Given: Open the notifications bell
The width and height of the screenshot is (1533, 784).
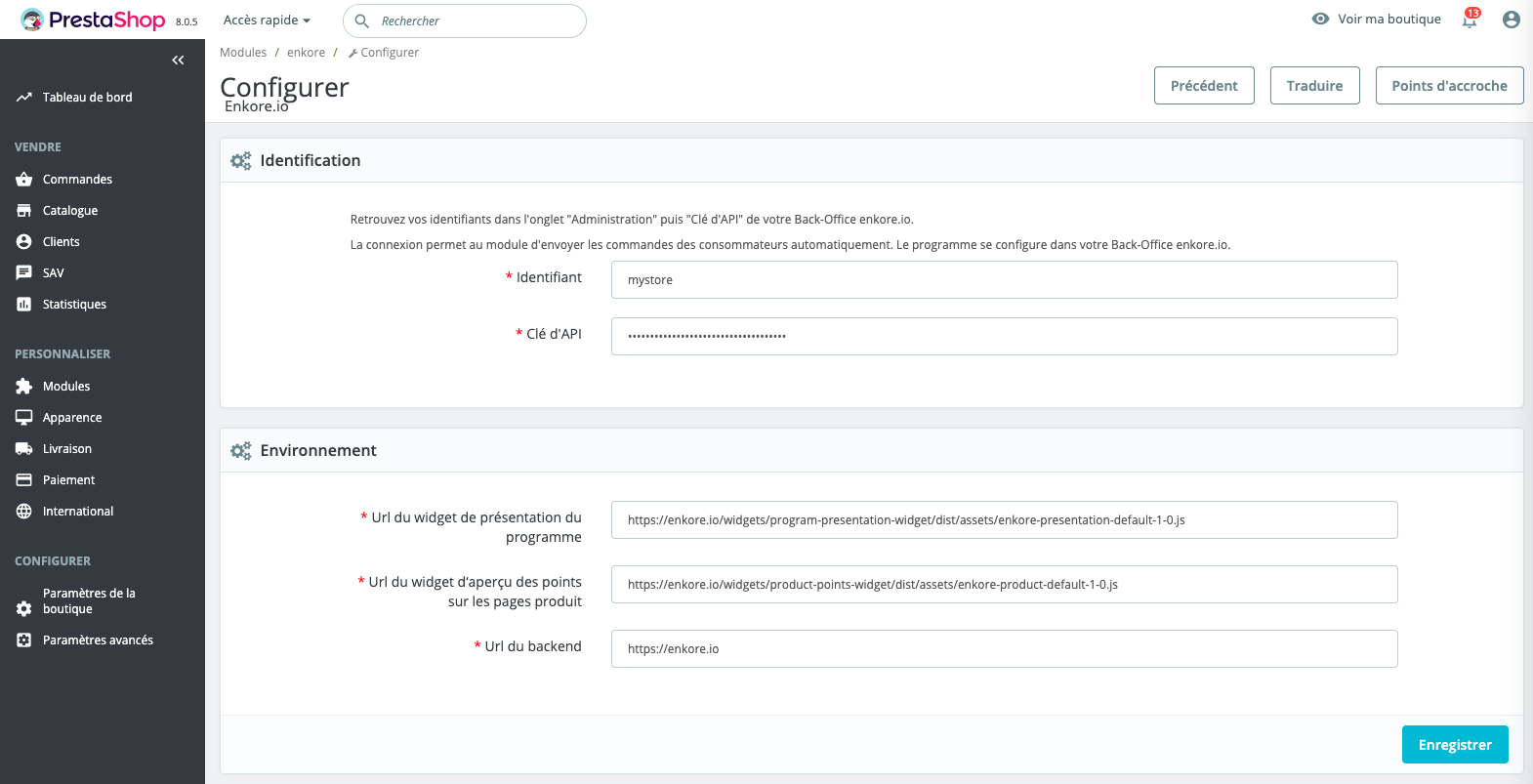Looking at the screenshot, I should pos(1470,20).
